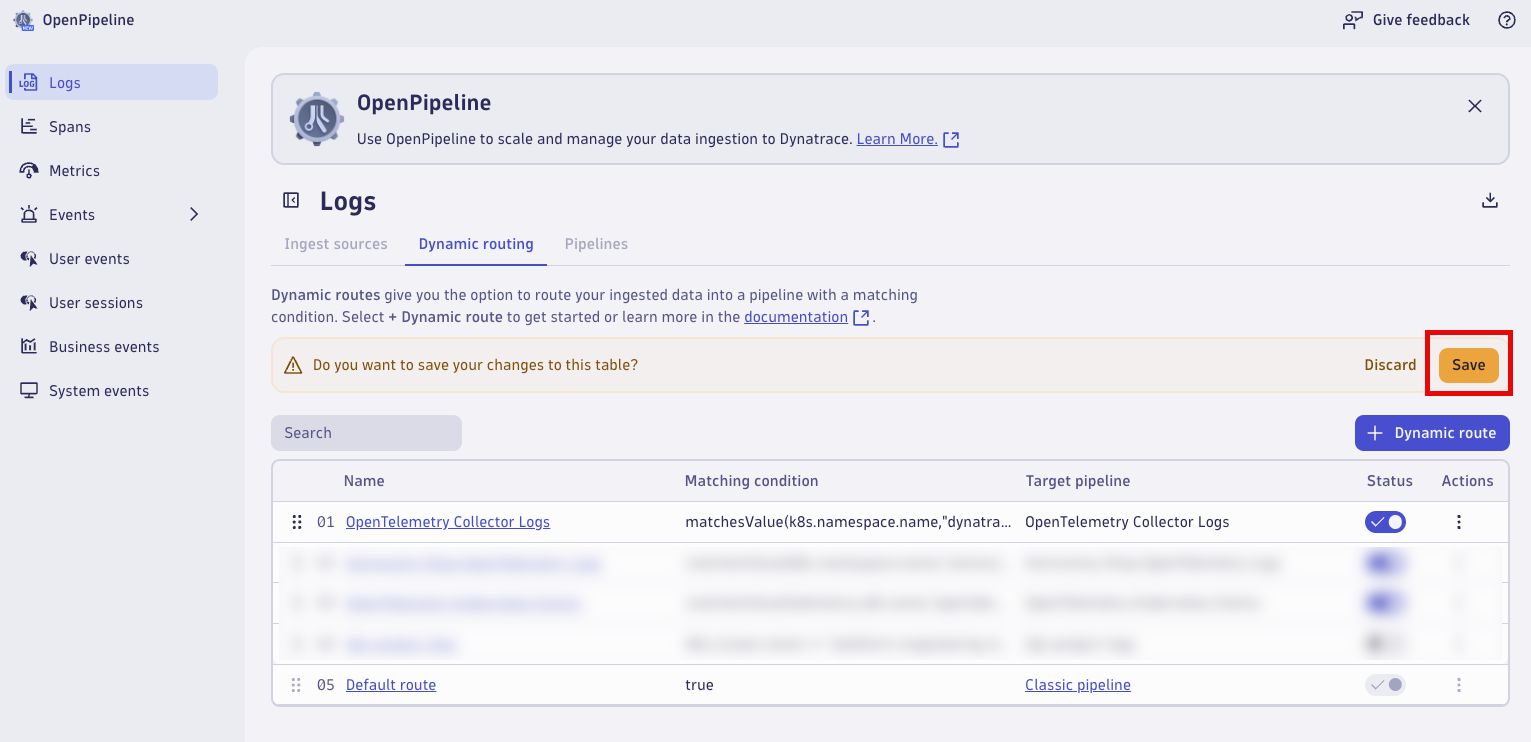Click the Name column header
This screenshot has height=742, width=1531.
point(364,481)
